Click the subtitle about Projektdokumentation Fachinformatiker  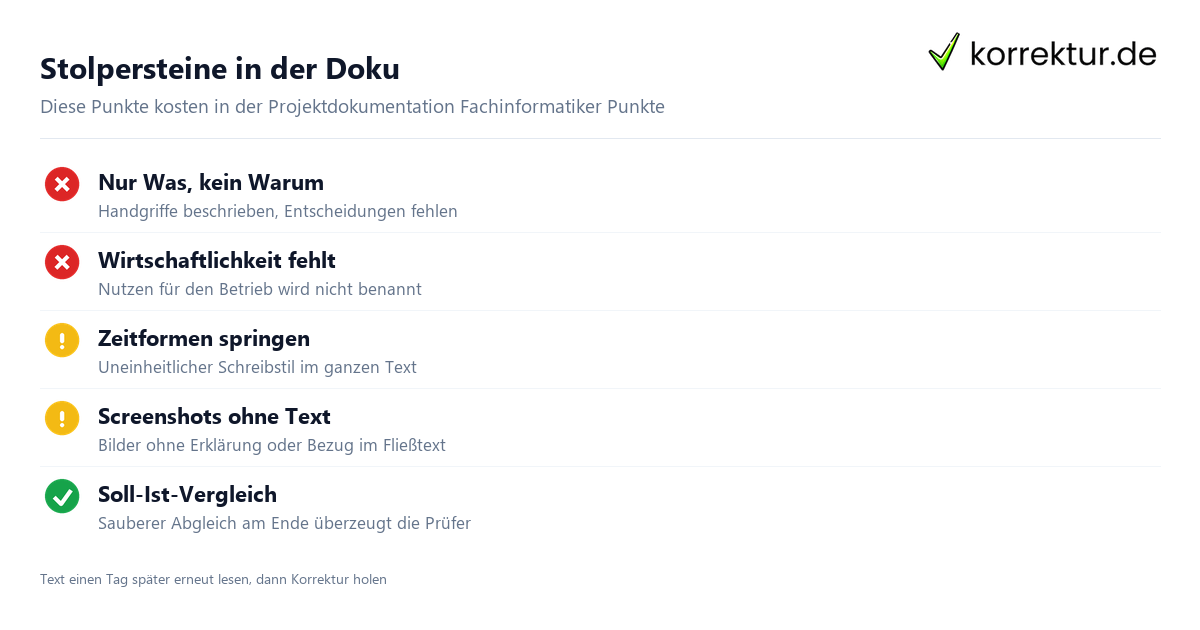click(x=352, y=107)
